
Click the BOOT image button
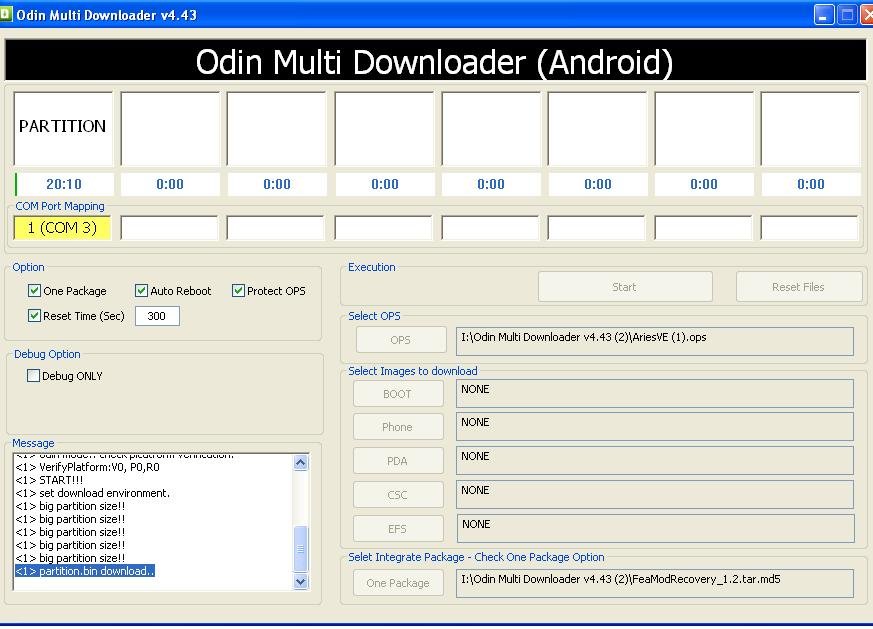(x=398, y=394)
